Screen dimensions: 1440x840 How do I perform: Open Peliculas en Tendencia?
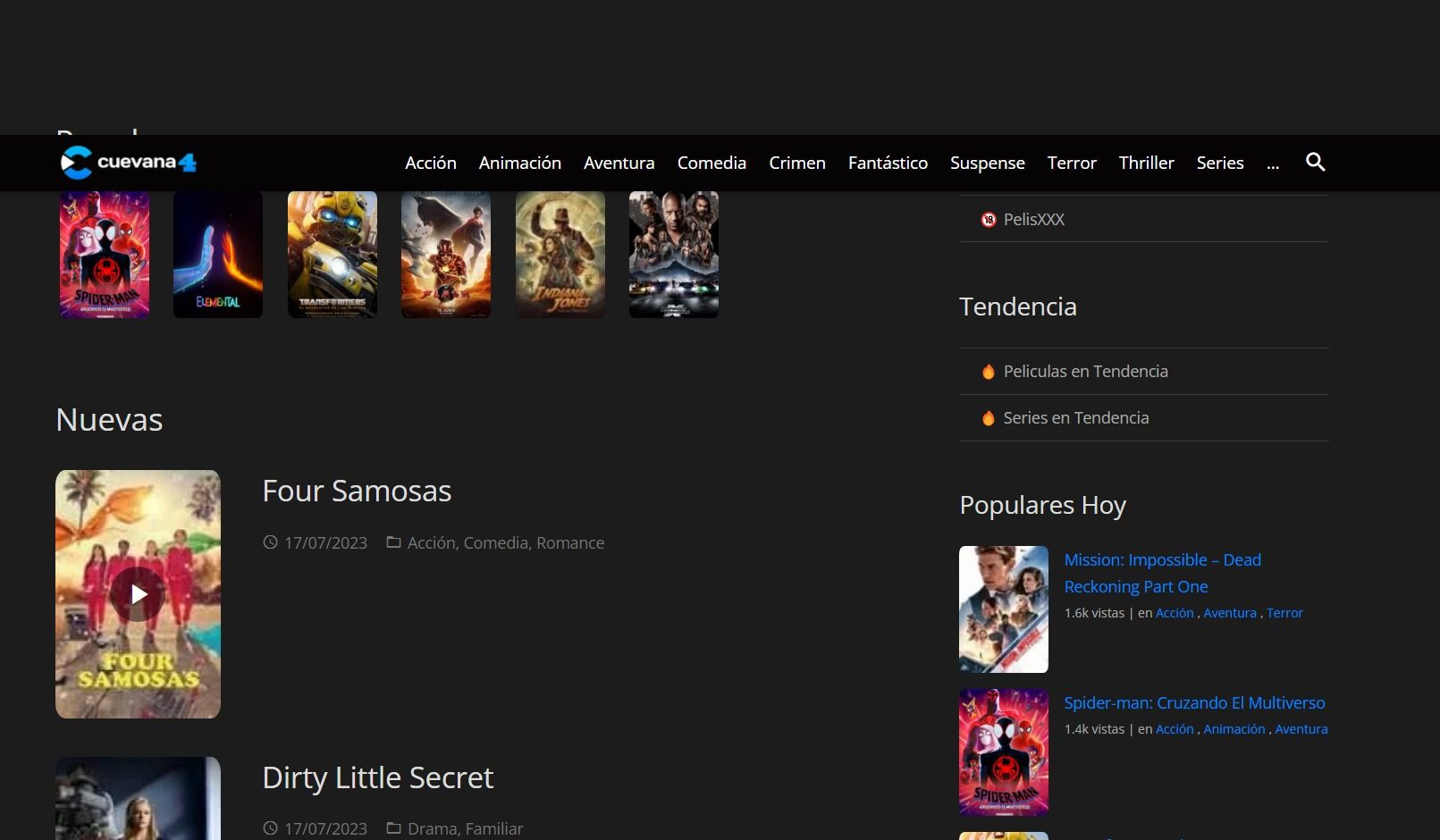[1085, 372]
